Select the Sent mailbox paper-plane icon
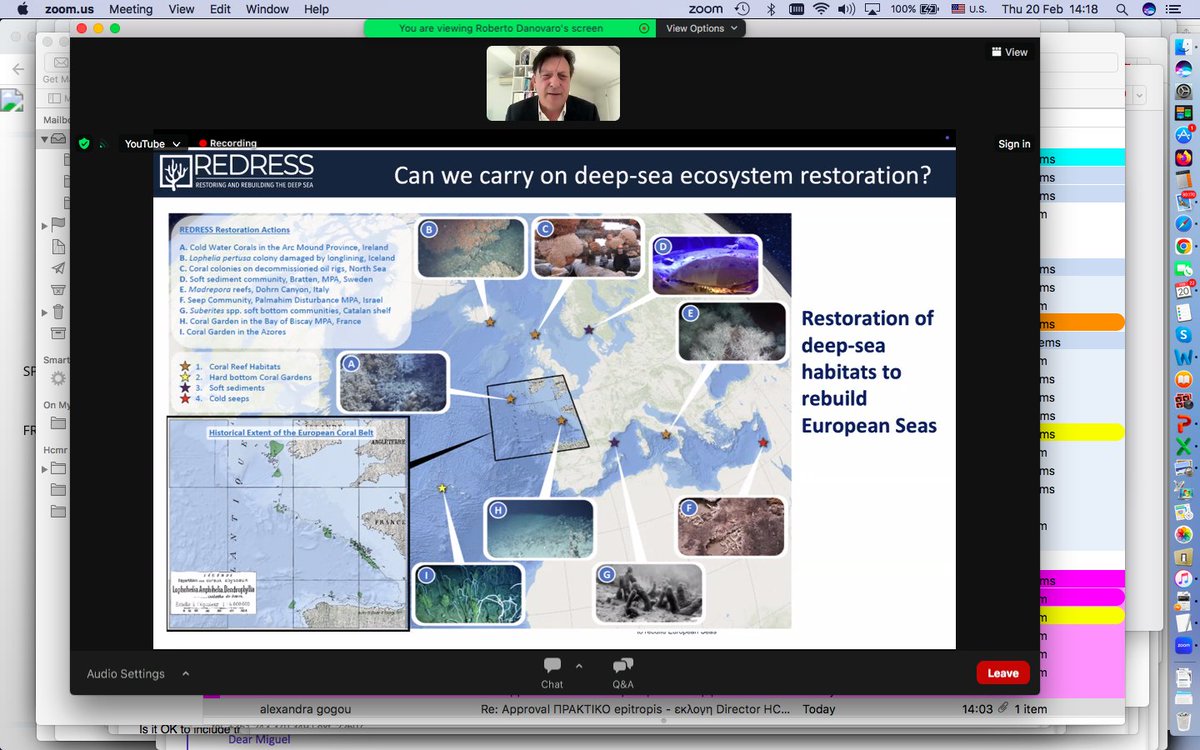 click(x=58, y=268)
